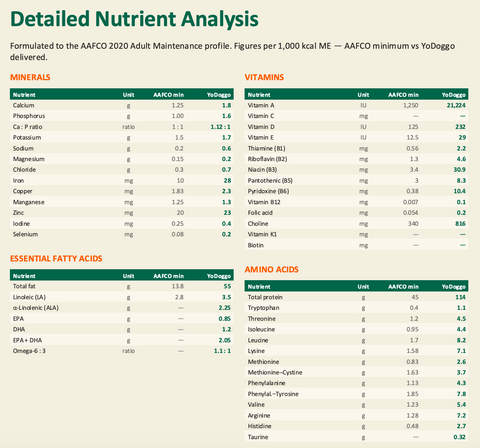Viewport: 480px width, 448px height.
Task: Click Unit header in Amino Acids table
Action: pos(363,287)
